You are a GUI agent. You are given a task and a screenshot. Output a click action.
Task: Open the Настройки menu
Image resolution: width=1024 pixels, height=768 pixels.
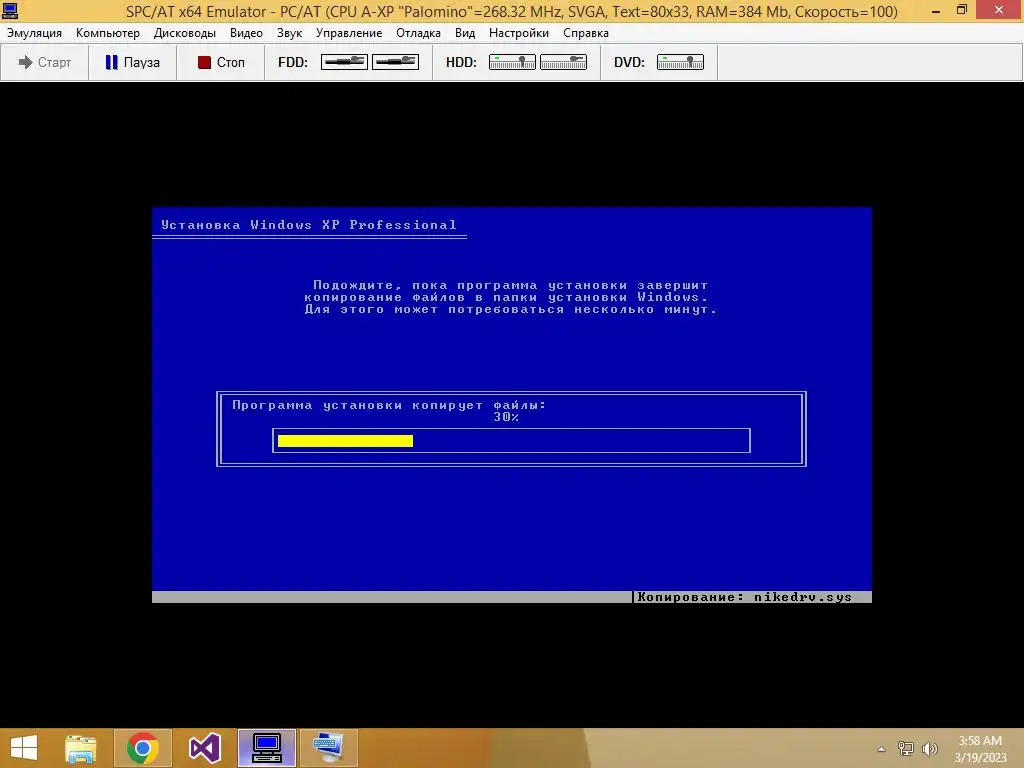[519, 33]
